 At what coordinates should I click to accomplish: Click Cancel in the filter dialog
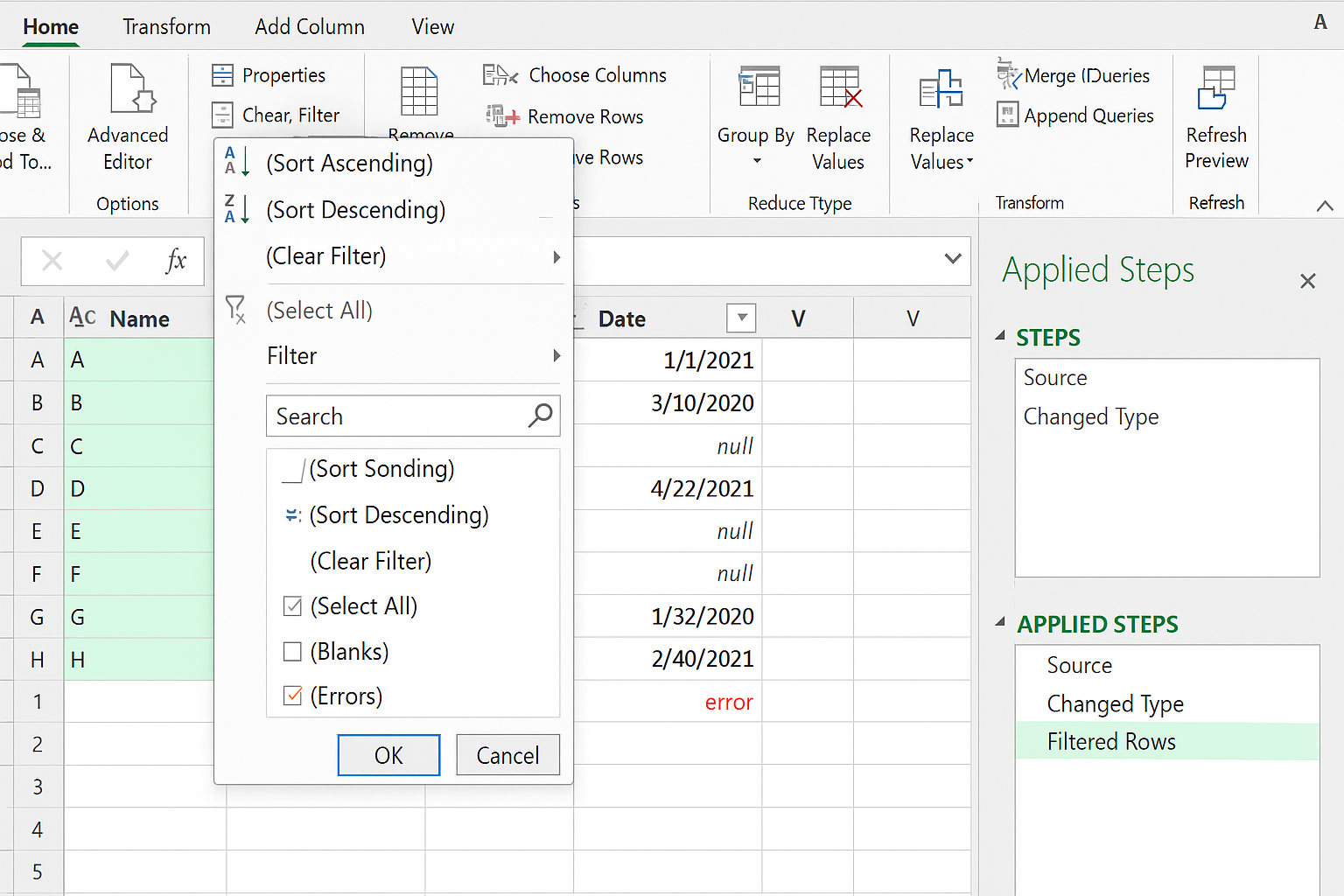(507, 754)
